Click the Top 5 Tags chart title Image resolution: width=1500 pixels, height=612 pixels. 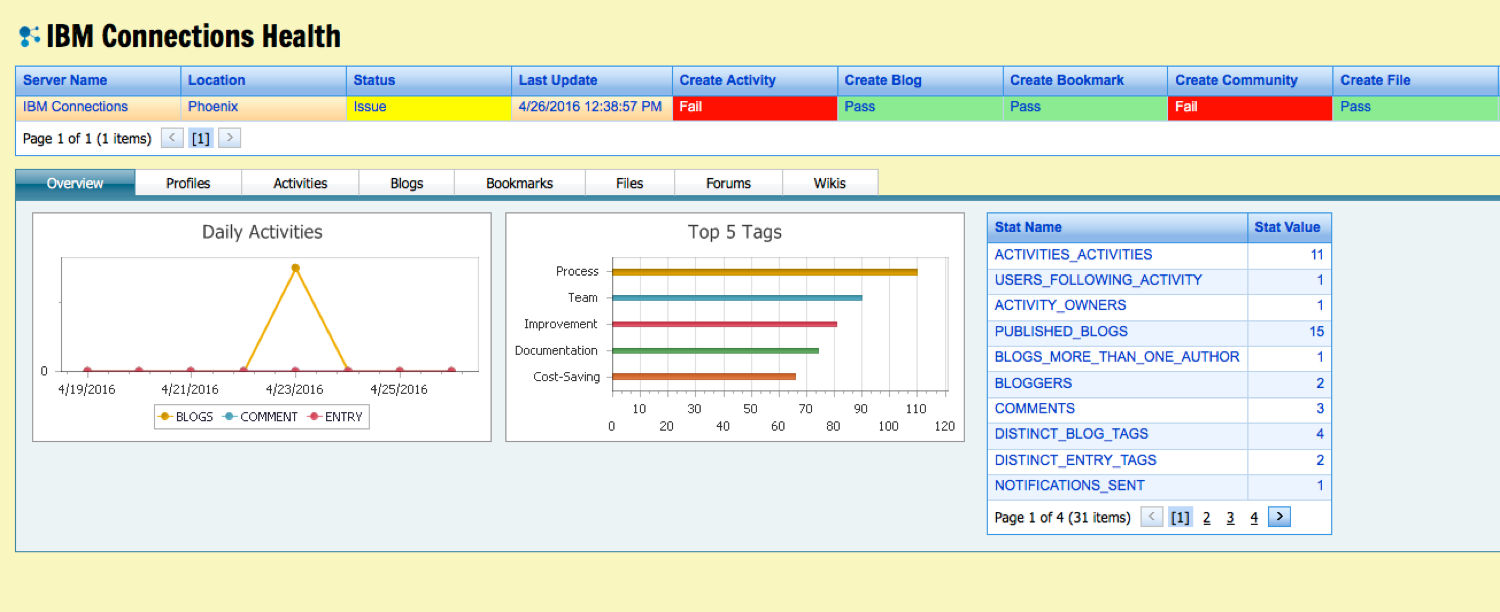coord(735,232)
